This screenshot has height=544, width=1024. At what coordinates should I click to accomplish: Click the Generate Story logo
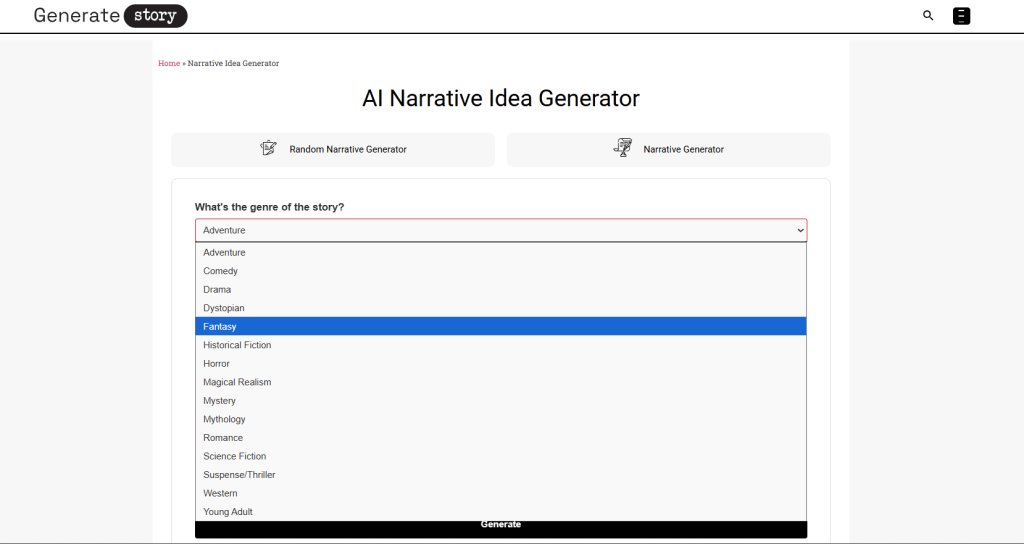pyautogui.click(x=110, y=16)
